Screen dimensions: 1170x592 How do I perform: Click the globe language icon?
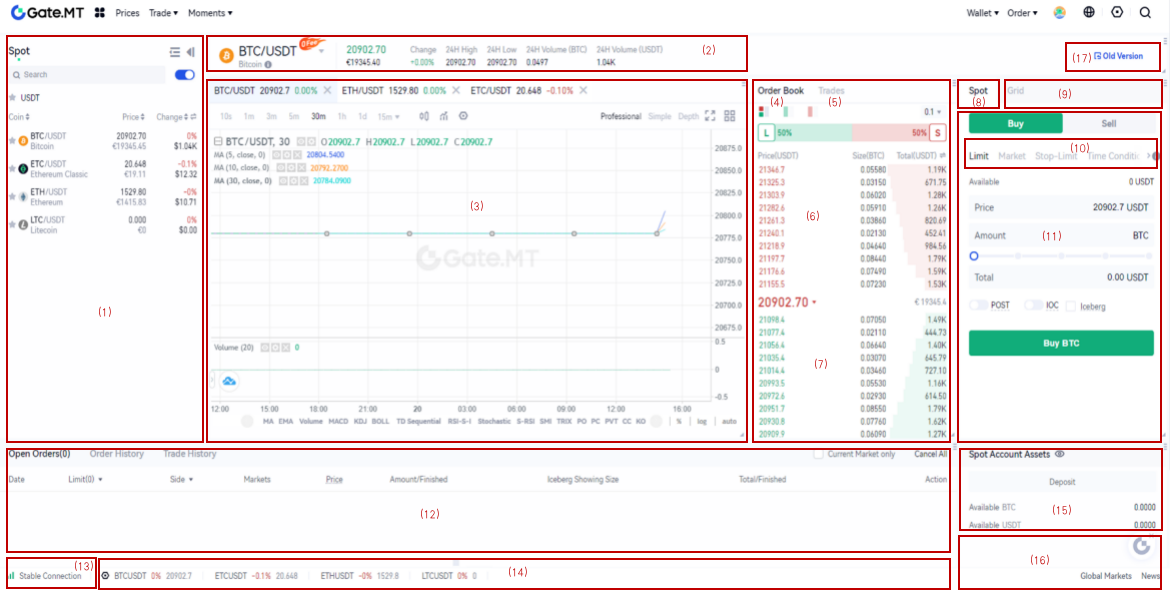(1089, 13)
